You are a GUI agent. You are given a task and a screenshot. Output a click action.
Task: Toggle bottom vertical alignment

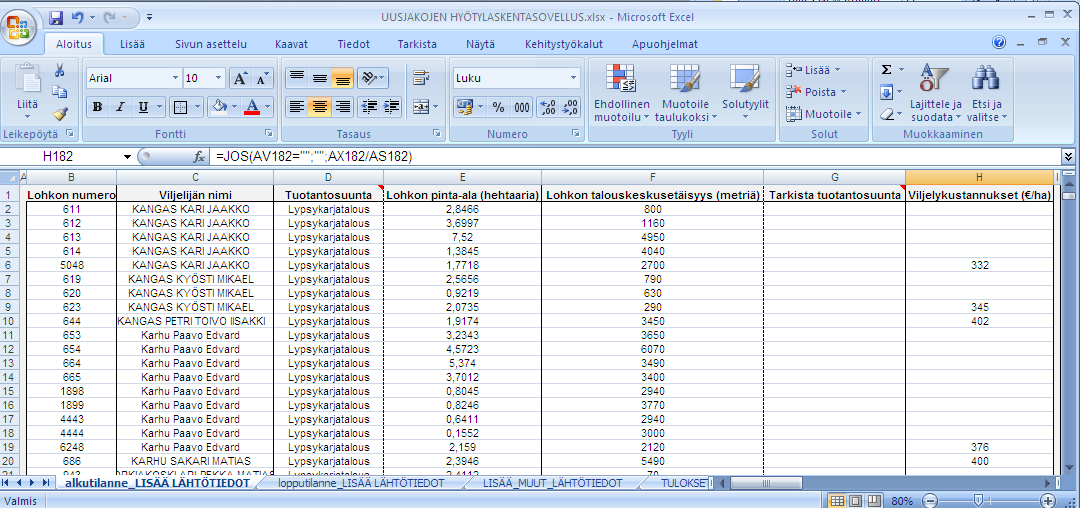(342, 78)
